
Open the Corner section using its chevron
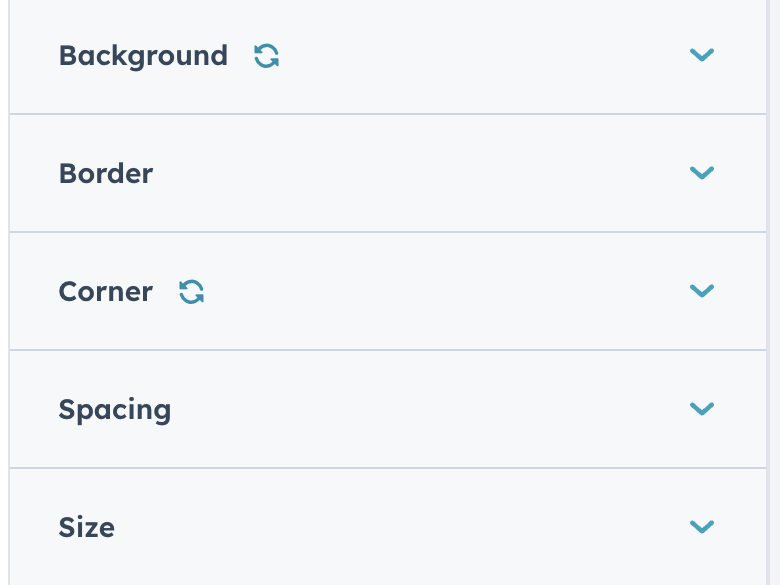point(702,291)
